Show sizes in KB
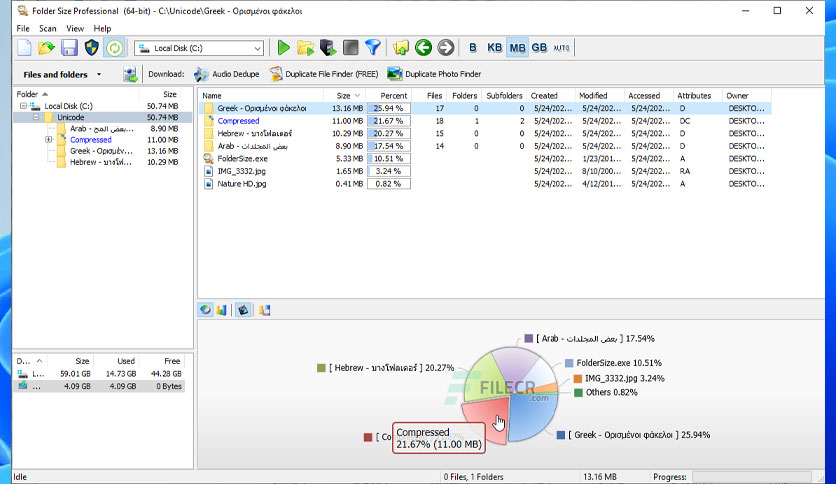Screen dimensions: 836x484 (x=494, y=48)
